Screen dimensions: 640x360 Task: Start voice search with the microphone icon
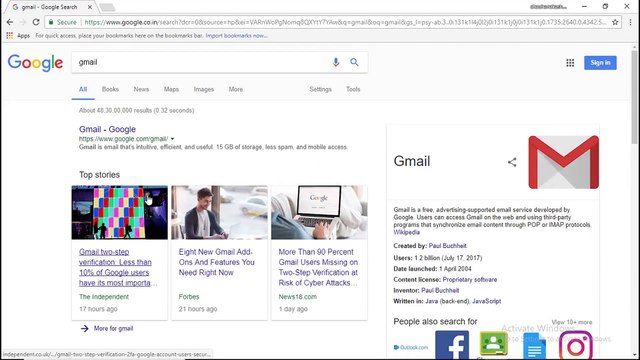[336, 62]
